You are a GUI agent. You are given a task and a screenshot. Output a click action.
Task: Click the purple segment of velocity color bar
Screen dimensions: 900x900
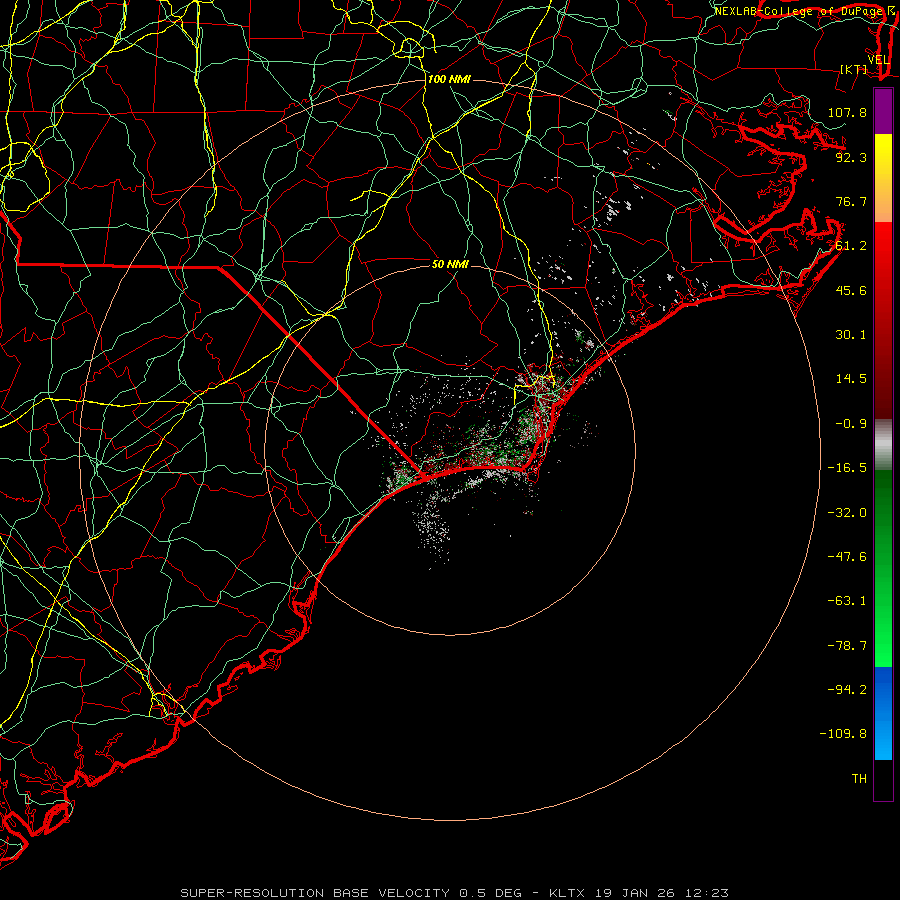[883, 111]
